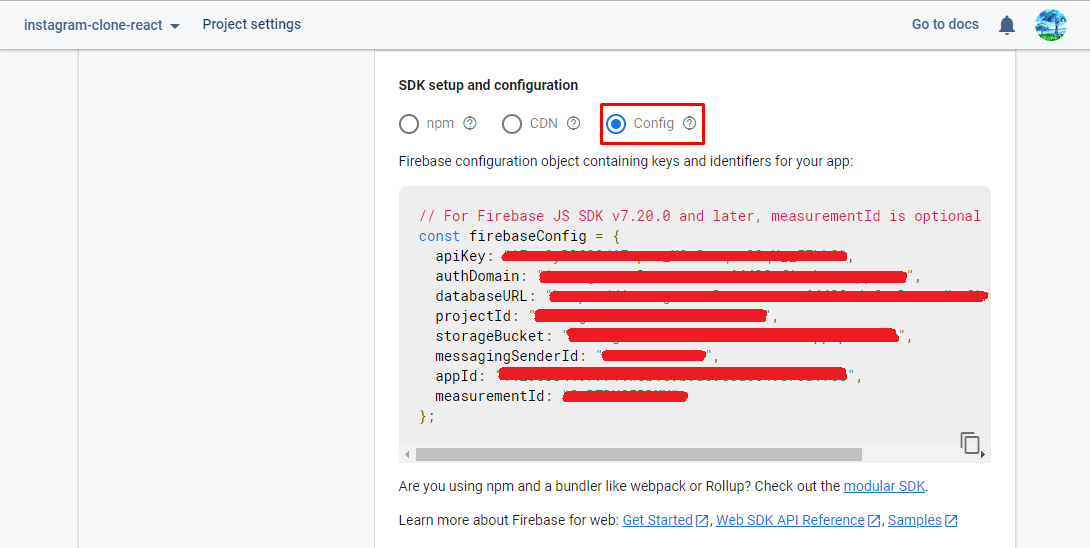The width and height of the screenshot is (1090, 548).
Task: Open the user account avatar
Action: 1050,25
